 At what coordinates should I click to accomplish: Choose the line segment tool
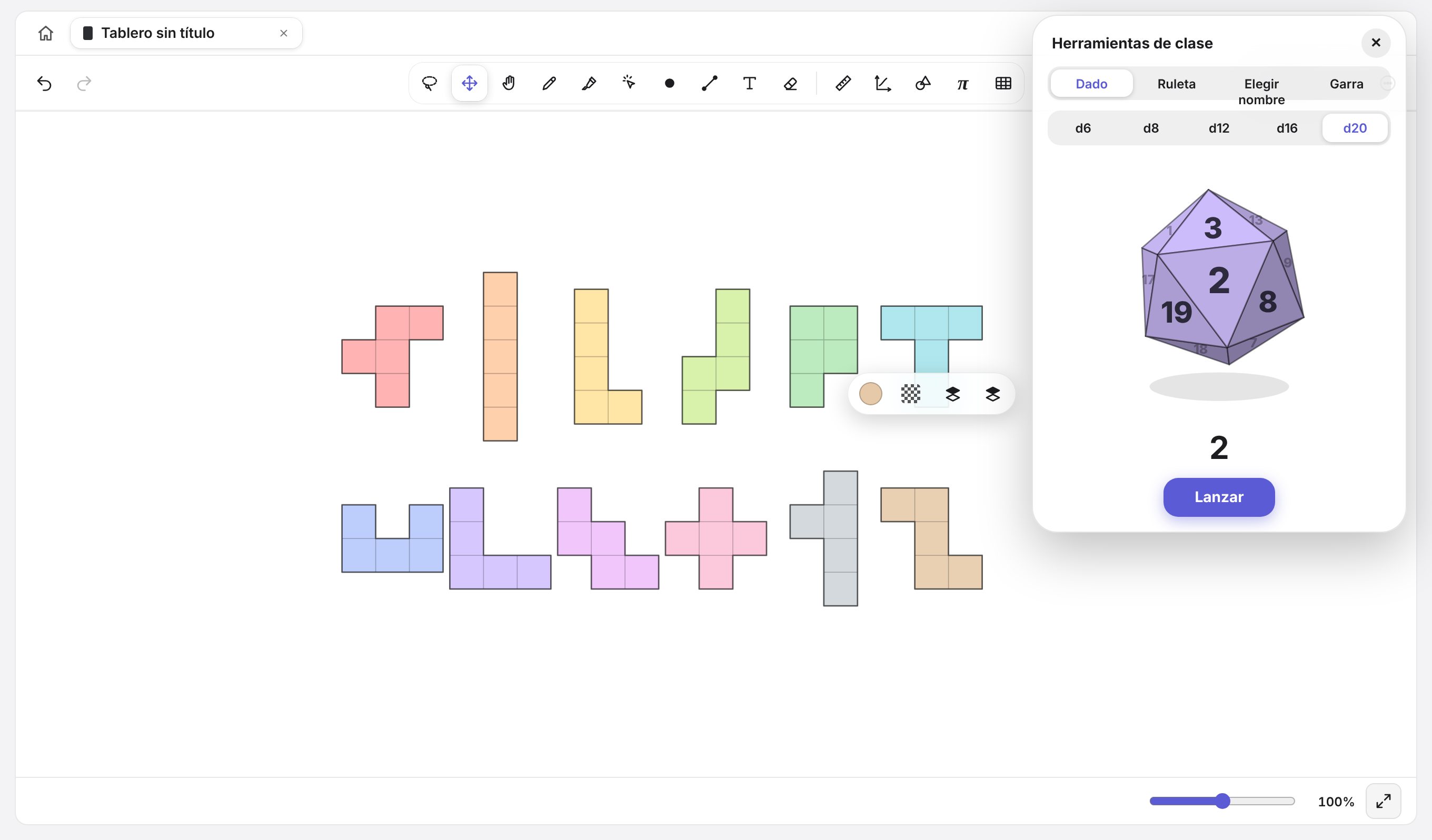[x=709, y=84]
